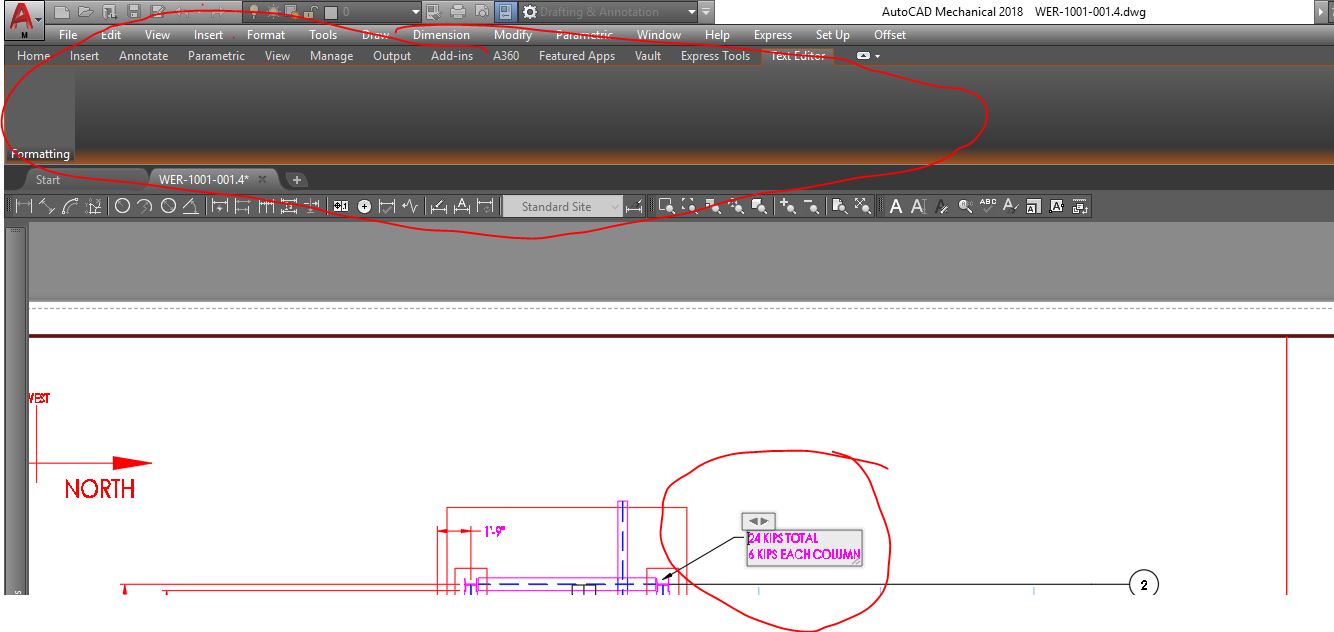Open the layer list dropdown showing layer 0
Screen dimensions: 1334x632
pyautogui.click(x=415, y=10)
